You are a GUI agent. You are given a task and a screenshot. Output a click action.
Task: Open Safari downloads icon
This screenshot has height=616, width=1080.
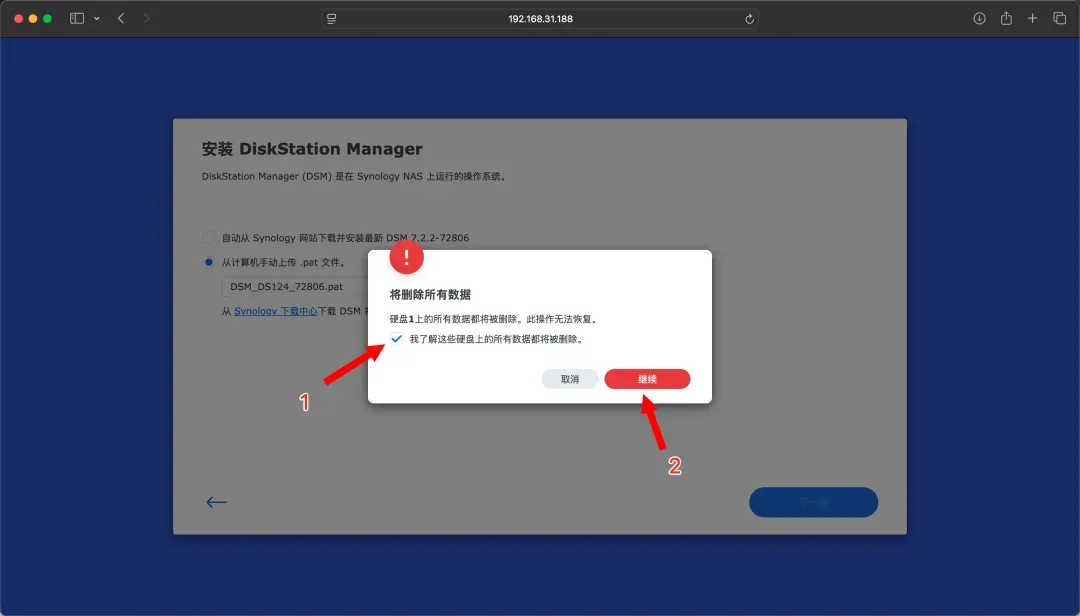(x=979, y=19)
